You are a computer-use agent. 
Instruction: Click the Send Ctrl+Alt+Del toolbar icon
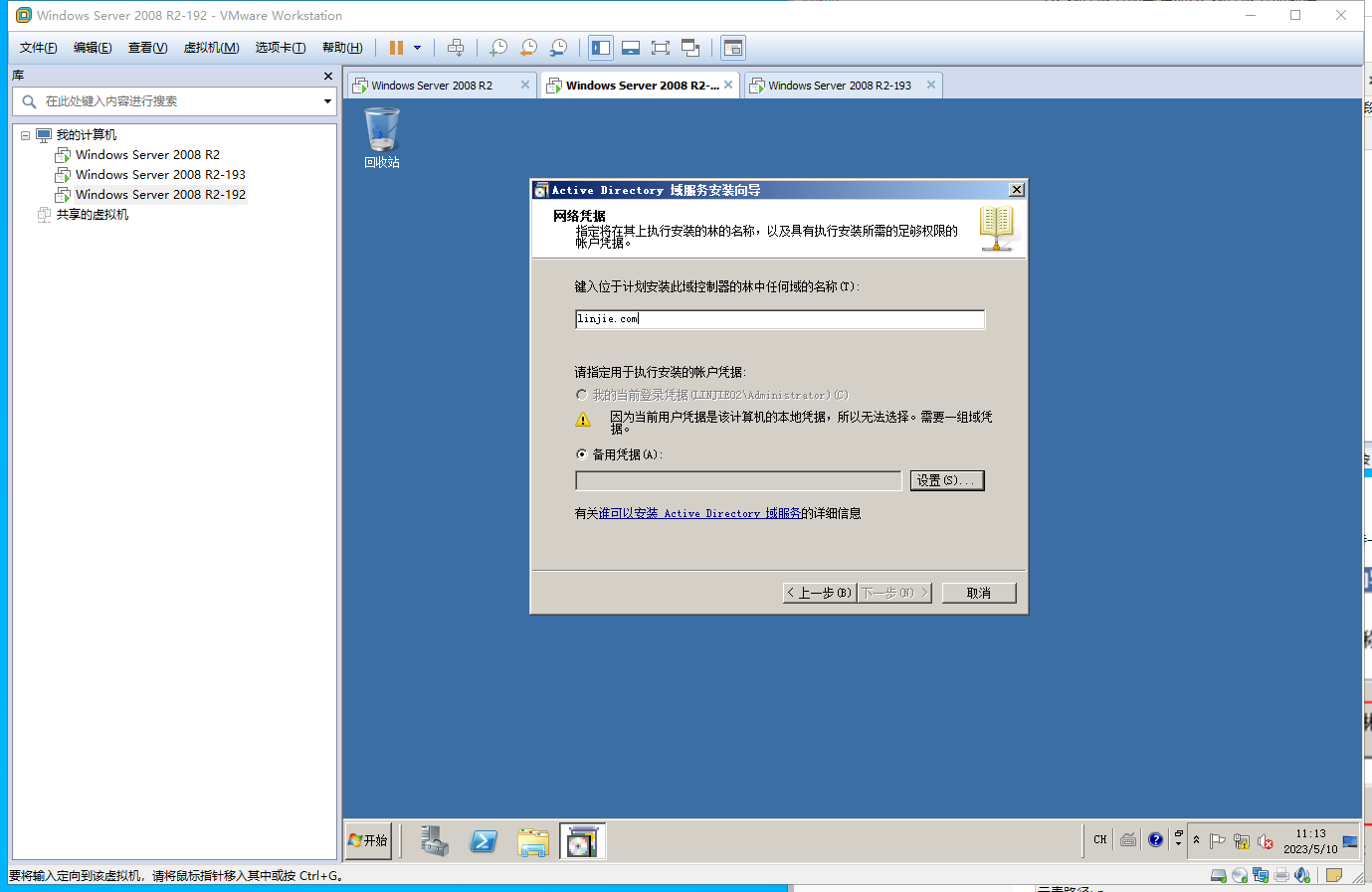point(456,48)
